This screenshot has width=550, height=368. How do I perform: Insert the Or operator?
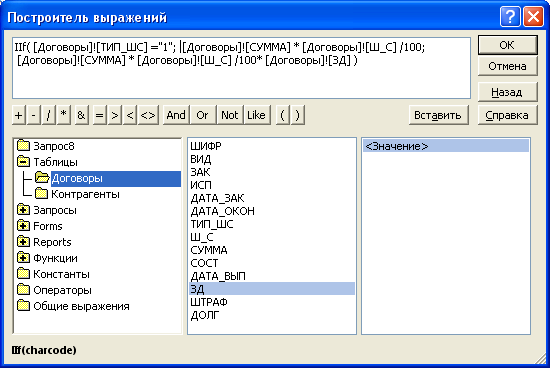[x=203, y=115]
